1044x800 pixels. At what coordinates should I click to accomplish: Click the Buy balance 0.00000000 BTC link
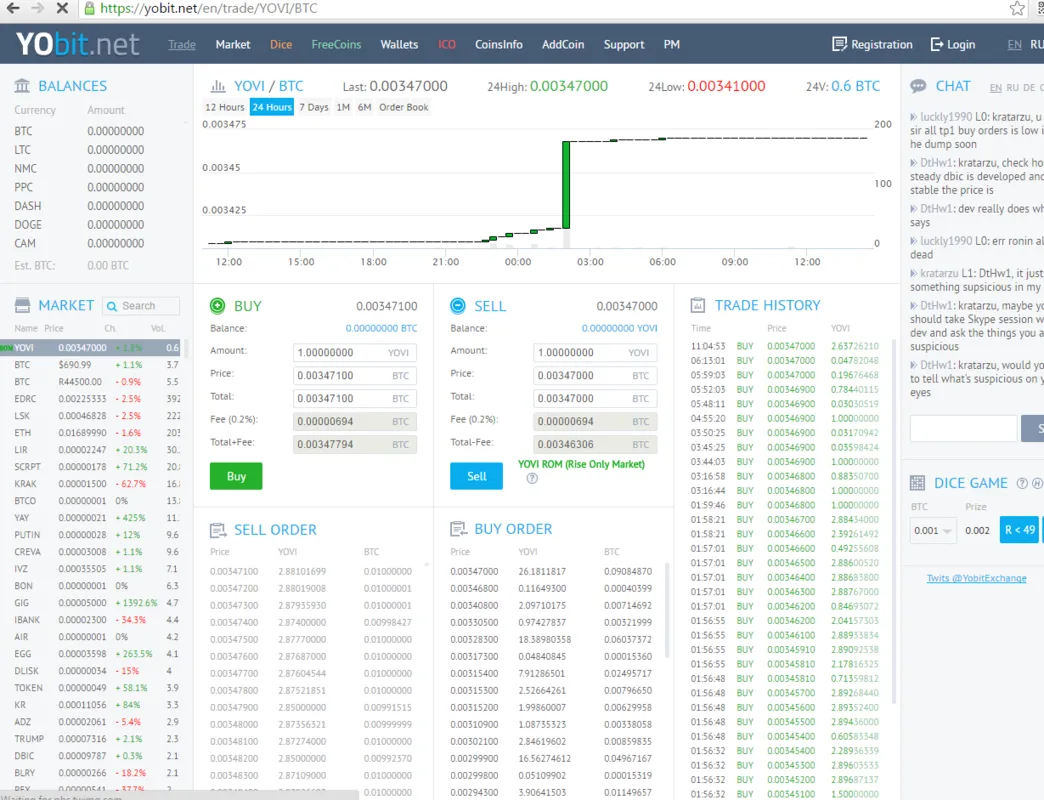(x=382, y=328)
